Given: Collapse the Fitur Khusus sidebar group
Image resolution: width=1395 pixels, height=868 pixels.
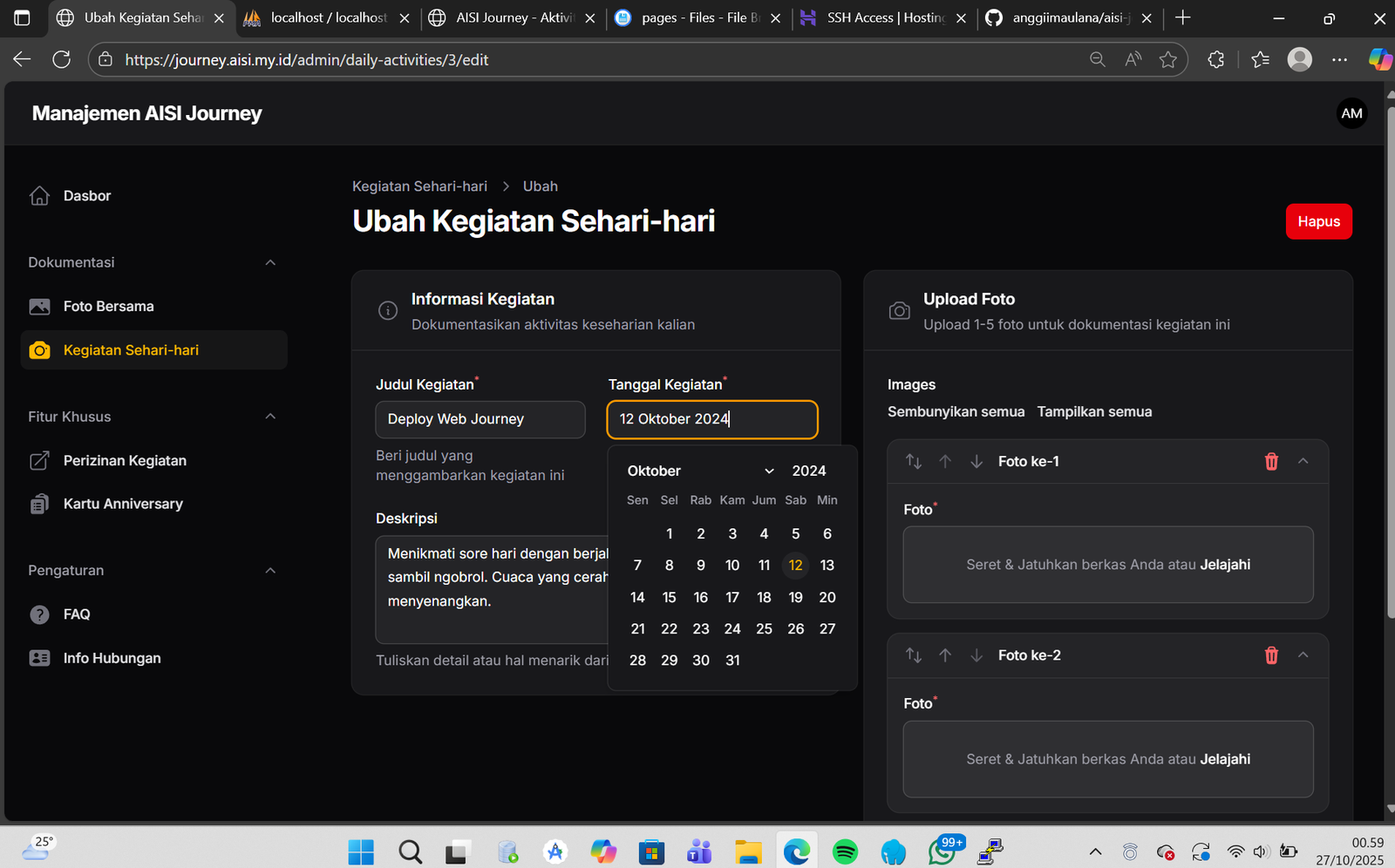Looking at the screenshot, I should [x=270, y=417].
